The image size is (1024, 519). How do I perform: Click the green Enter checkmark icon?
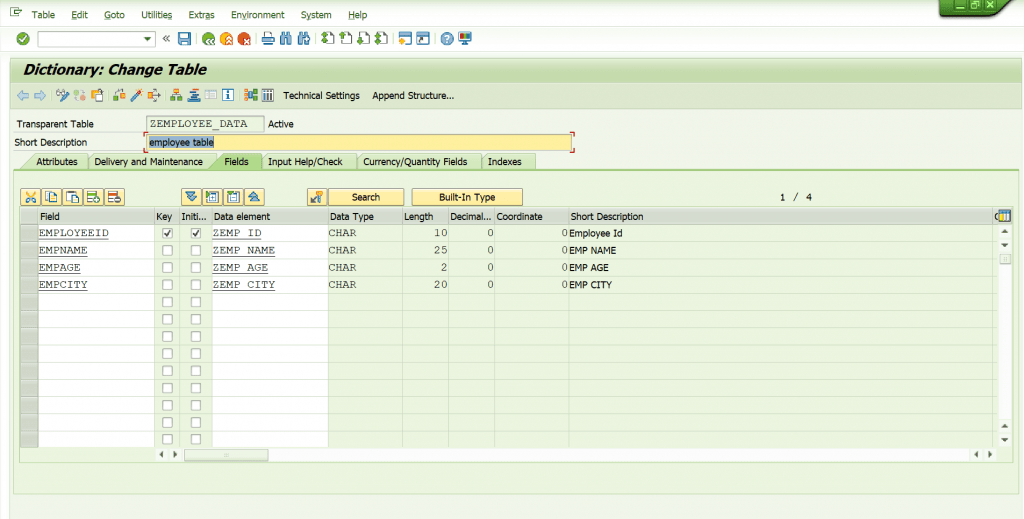coord(23,39)
